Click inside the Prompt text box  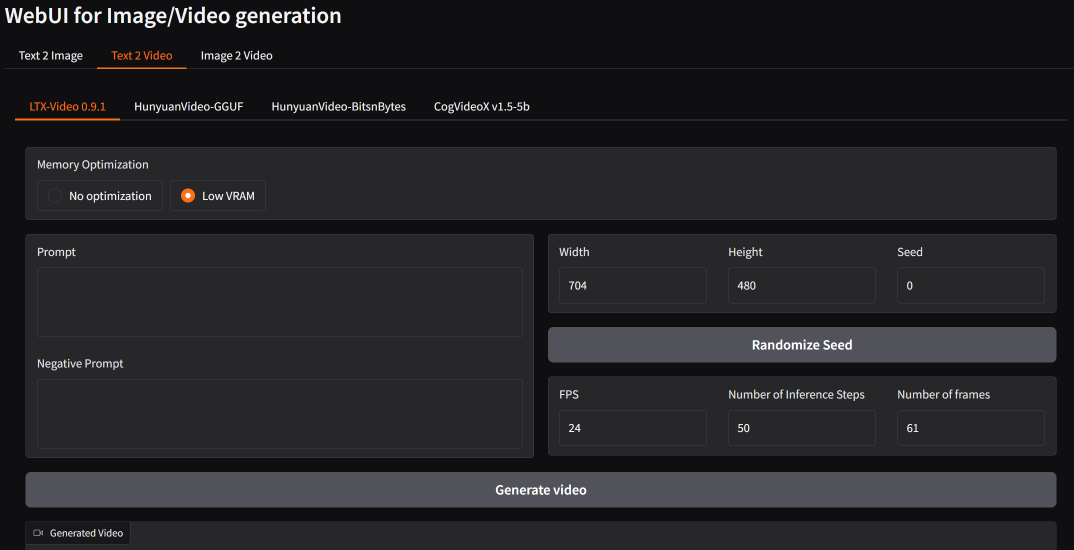point(279,302)
